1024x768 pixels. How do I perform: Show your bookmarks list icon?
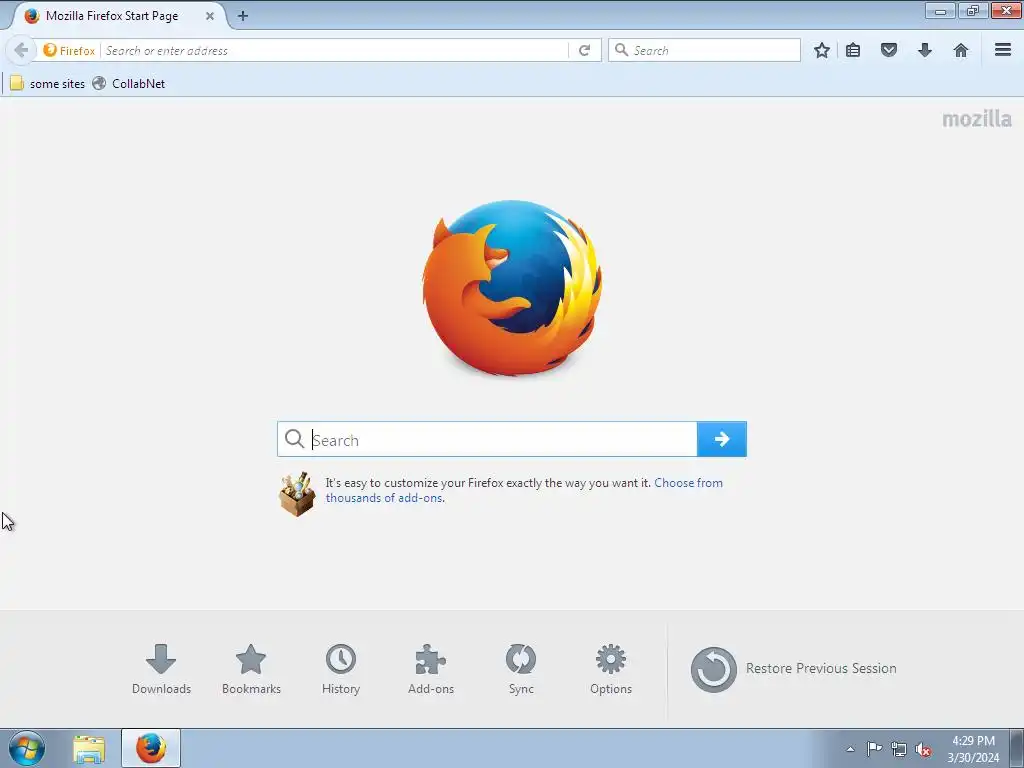pos(853,50)
